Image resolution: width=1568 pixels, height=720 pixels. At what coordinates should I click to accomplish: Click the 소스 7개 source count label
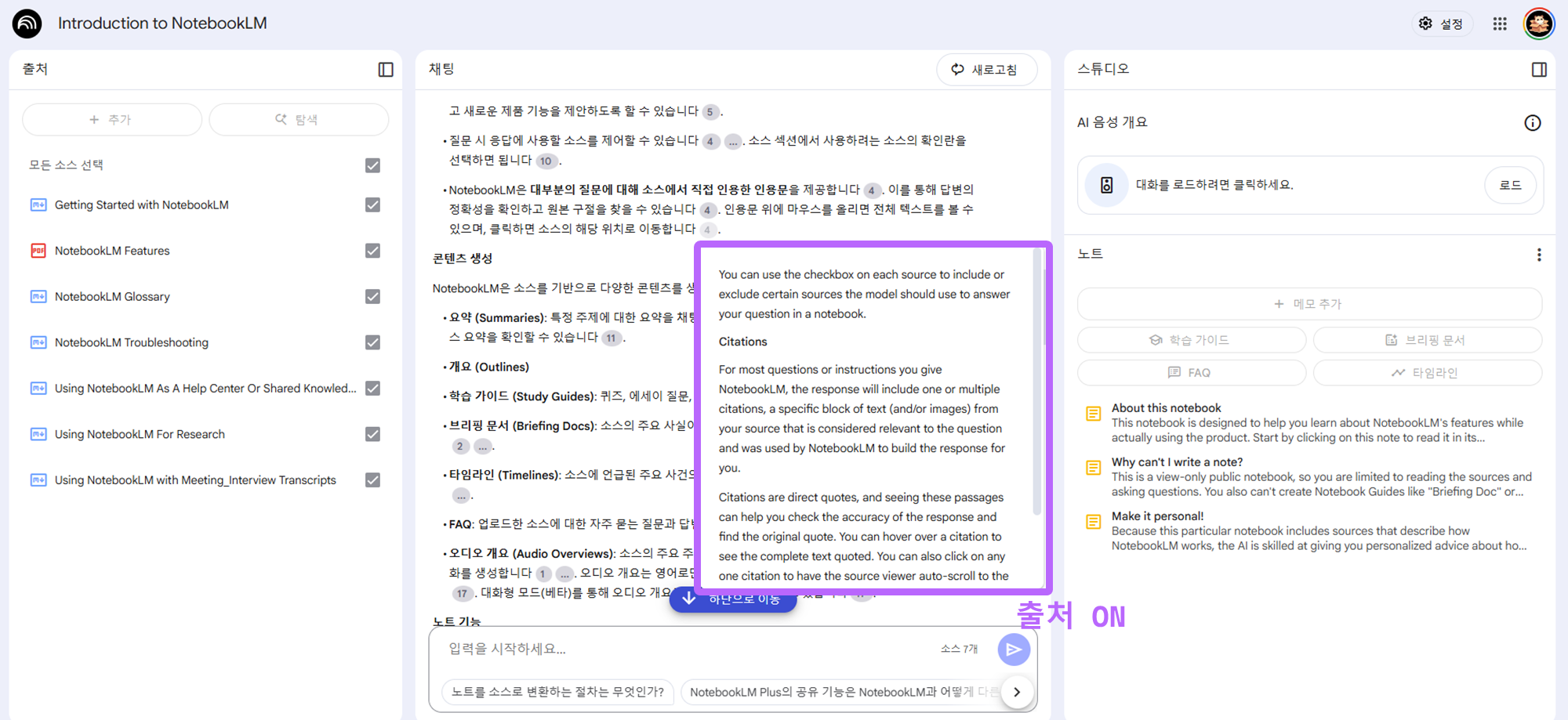pos(960,649)
